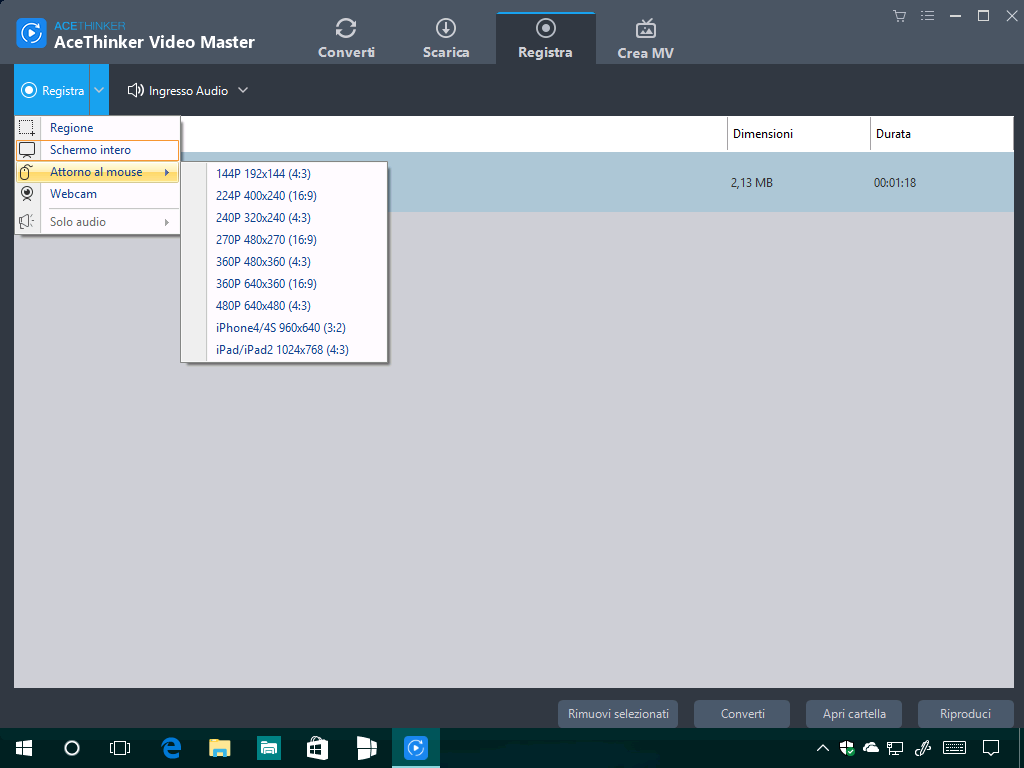Click the Attorno al mouse icon

point(26,172)
